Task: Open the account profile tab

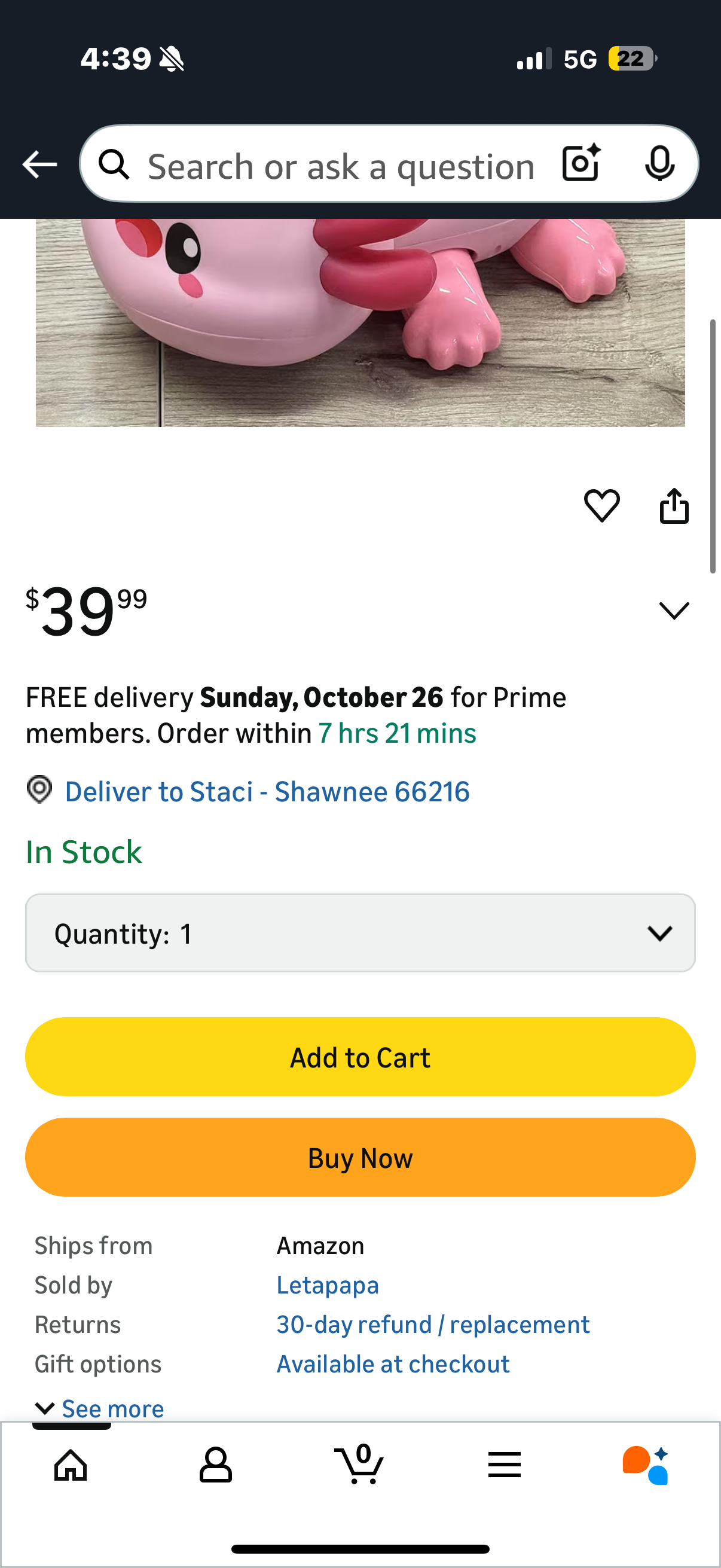Action: pyautogui.click(x=215, y=1465)
